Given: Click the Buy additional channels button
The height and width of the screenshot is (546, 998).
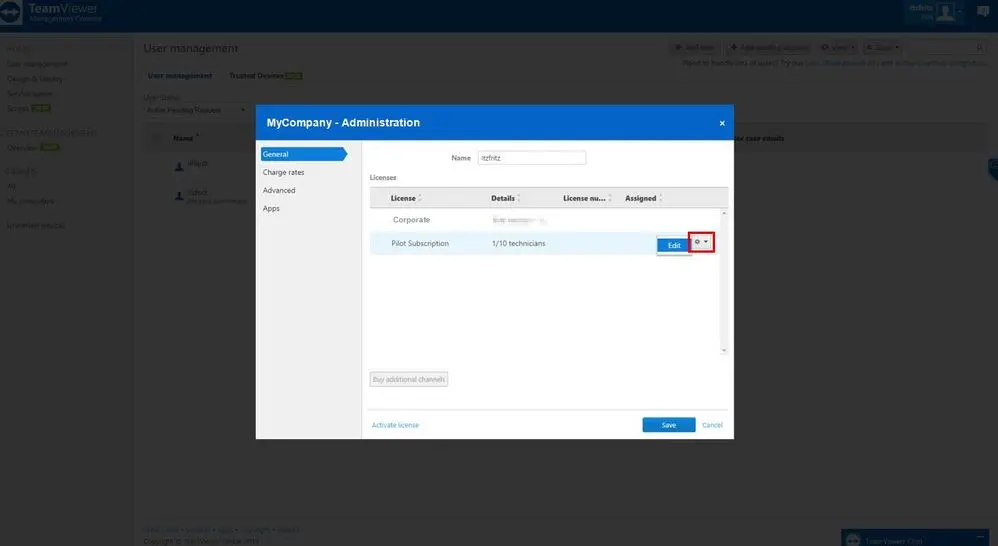Looking at the screenshot, I should tap(409, 379).
